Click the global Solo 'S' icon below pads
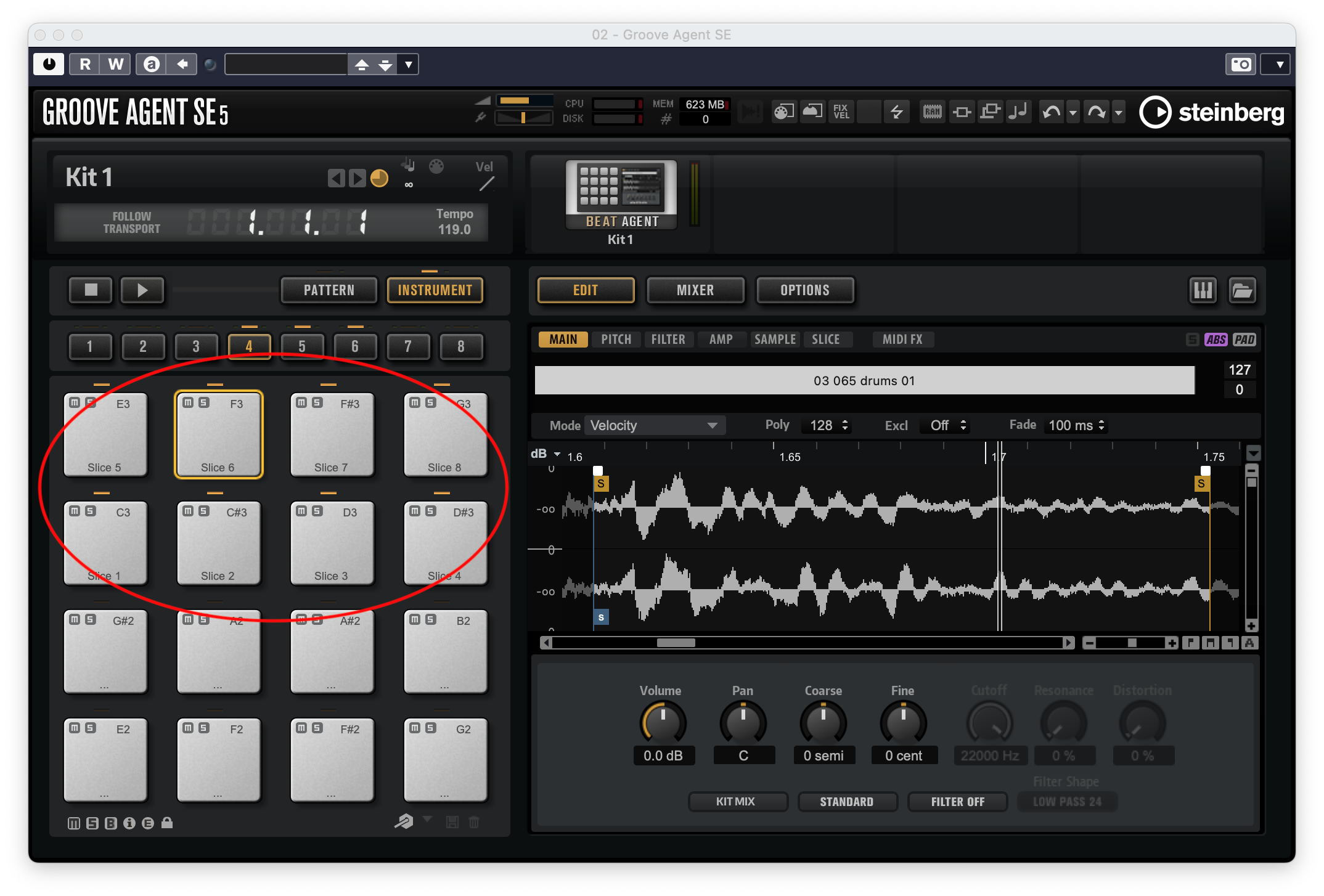Screen dimensions: 1324x896 click(92, 823)
